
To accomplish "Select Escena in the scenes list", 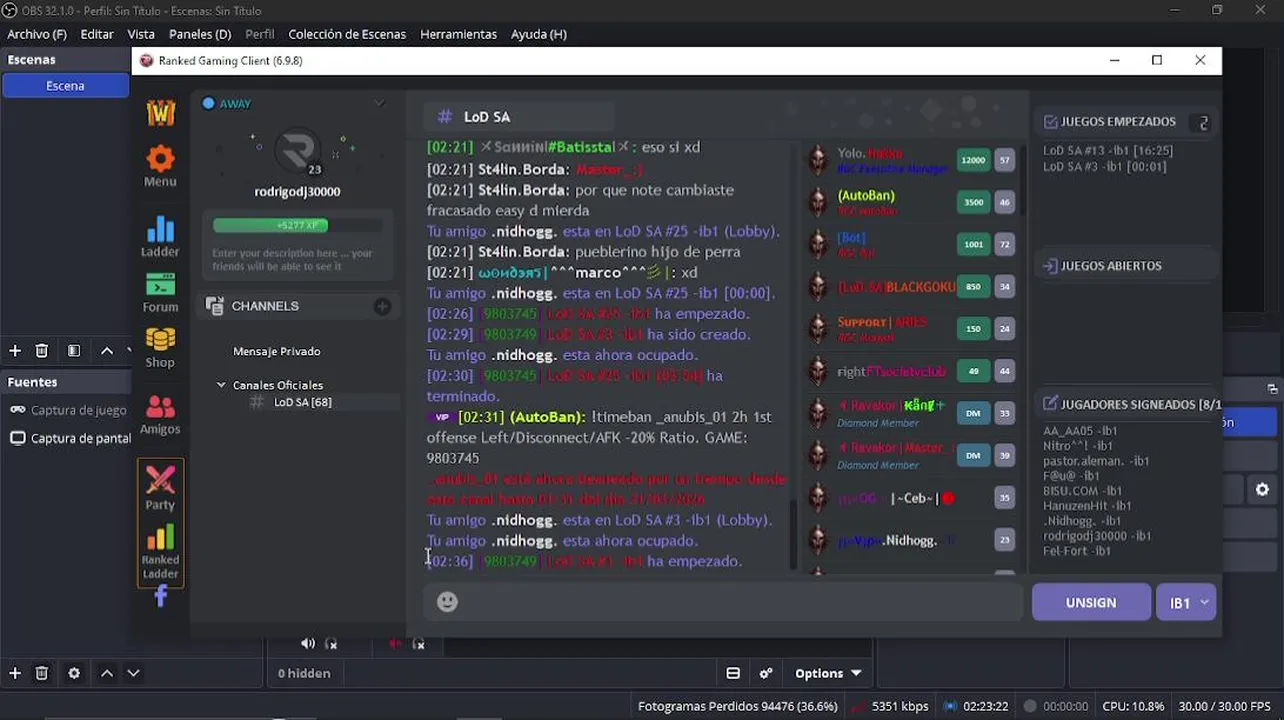I will [65, 86].
